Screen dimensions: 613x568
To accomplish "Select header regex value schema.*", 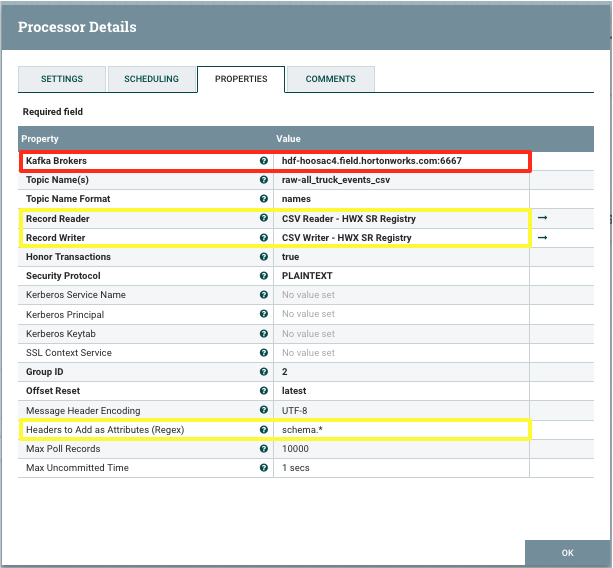I will click(302, 430).
